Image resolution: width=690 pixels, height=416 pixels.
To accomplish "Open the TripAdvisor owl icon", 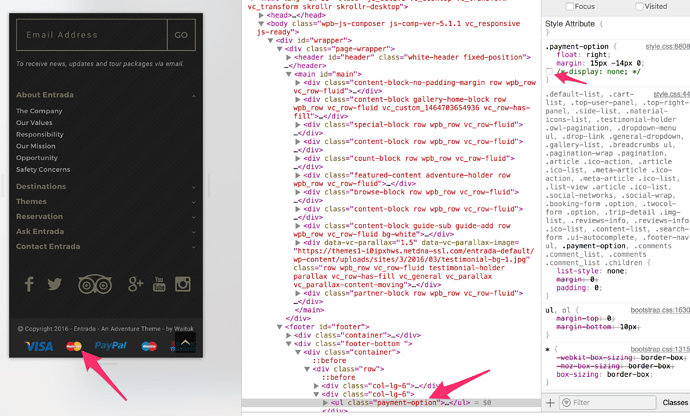I will tap(95, 284).
